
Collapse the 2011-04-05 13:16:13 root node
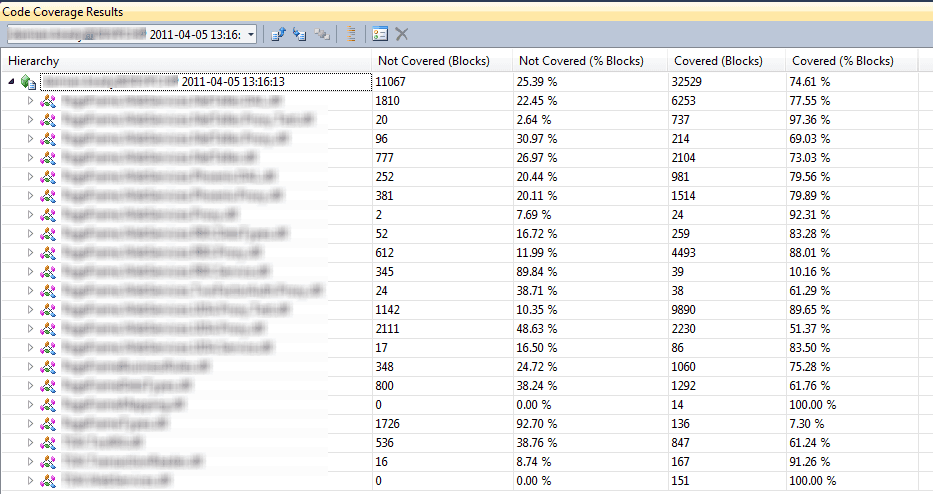tap(12, 81)
